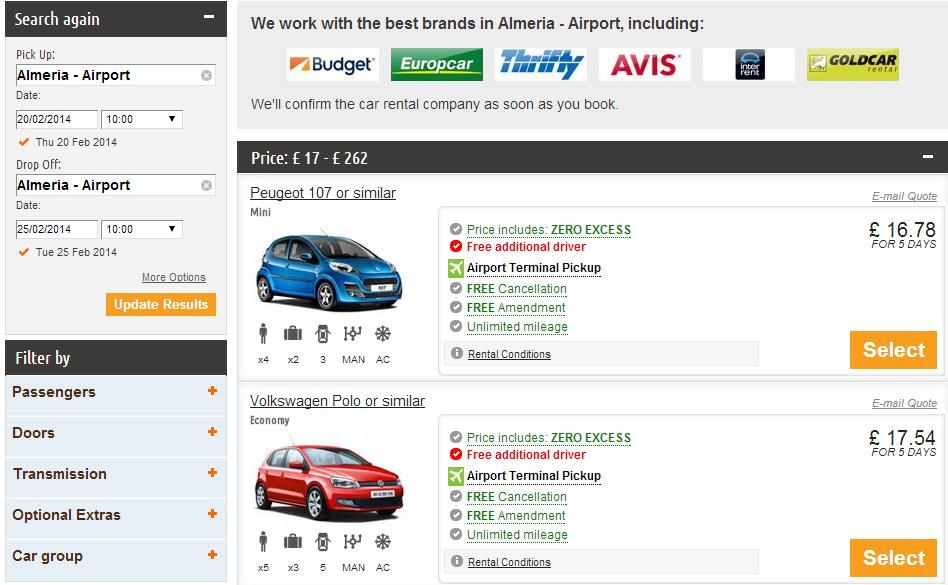Screen dimensions: 948x585
Task: Open the pick up time dropdown
Action: [x=141, y=119]
